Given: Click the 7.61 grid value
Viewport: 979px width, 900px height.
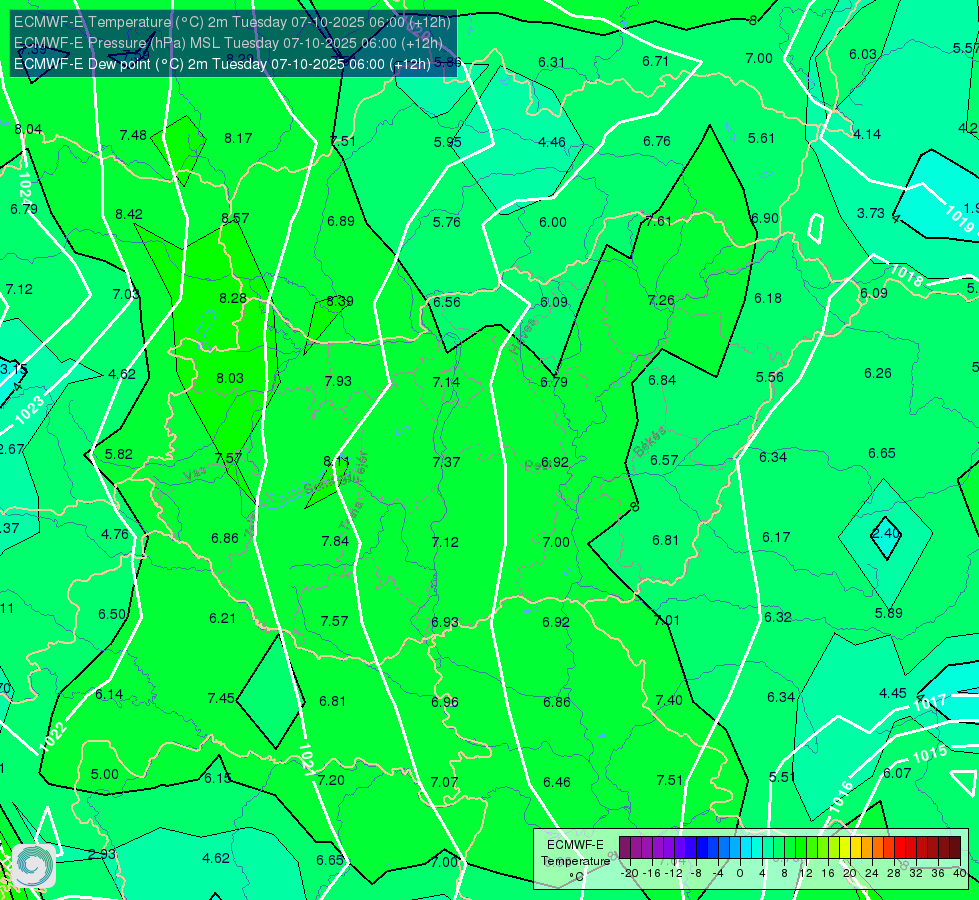Looking at the screenshot, I should tap(659, 221).
